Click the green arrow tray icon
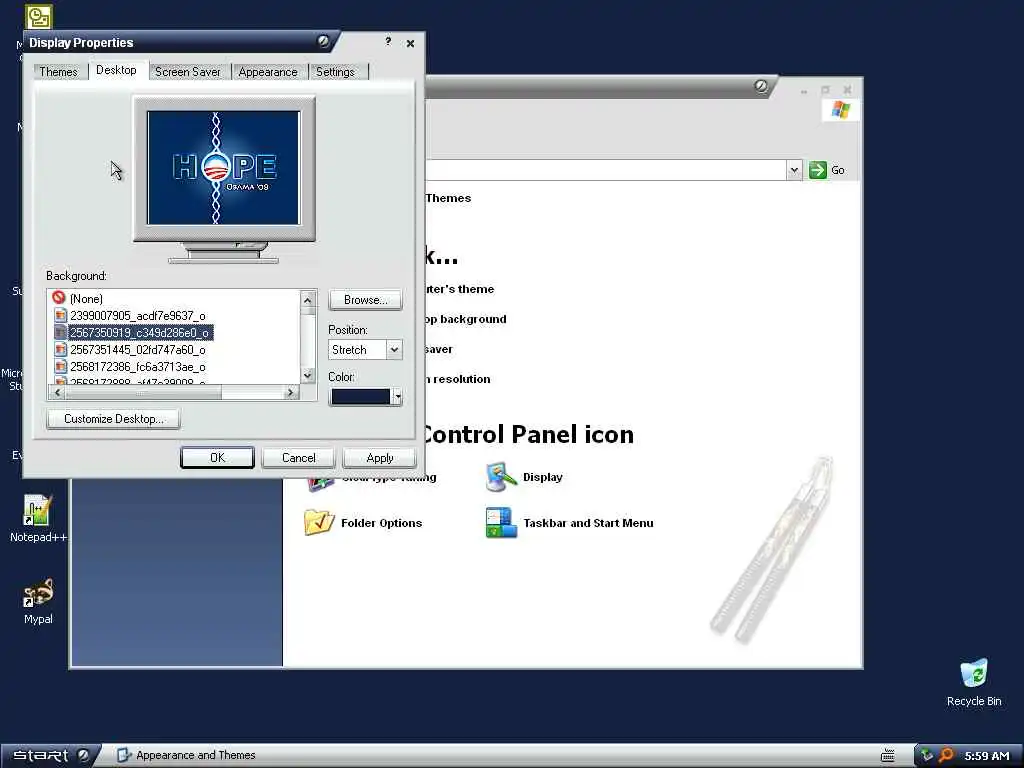The image size is (1024, 768). point(927,756)
